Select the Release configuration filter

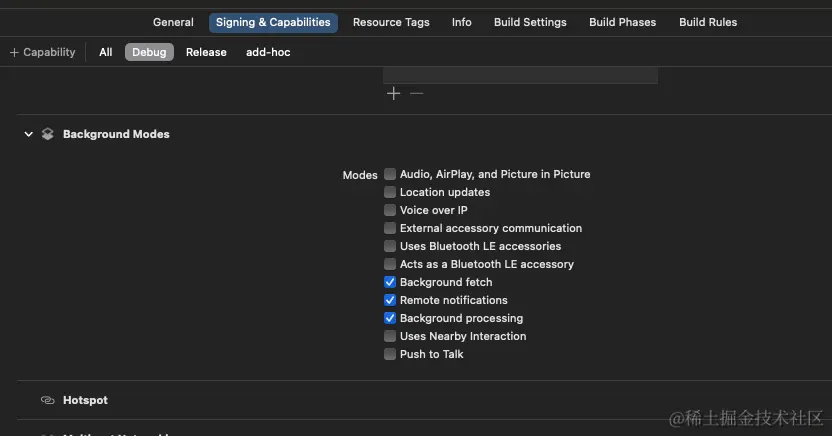click(206, 52)
